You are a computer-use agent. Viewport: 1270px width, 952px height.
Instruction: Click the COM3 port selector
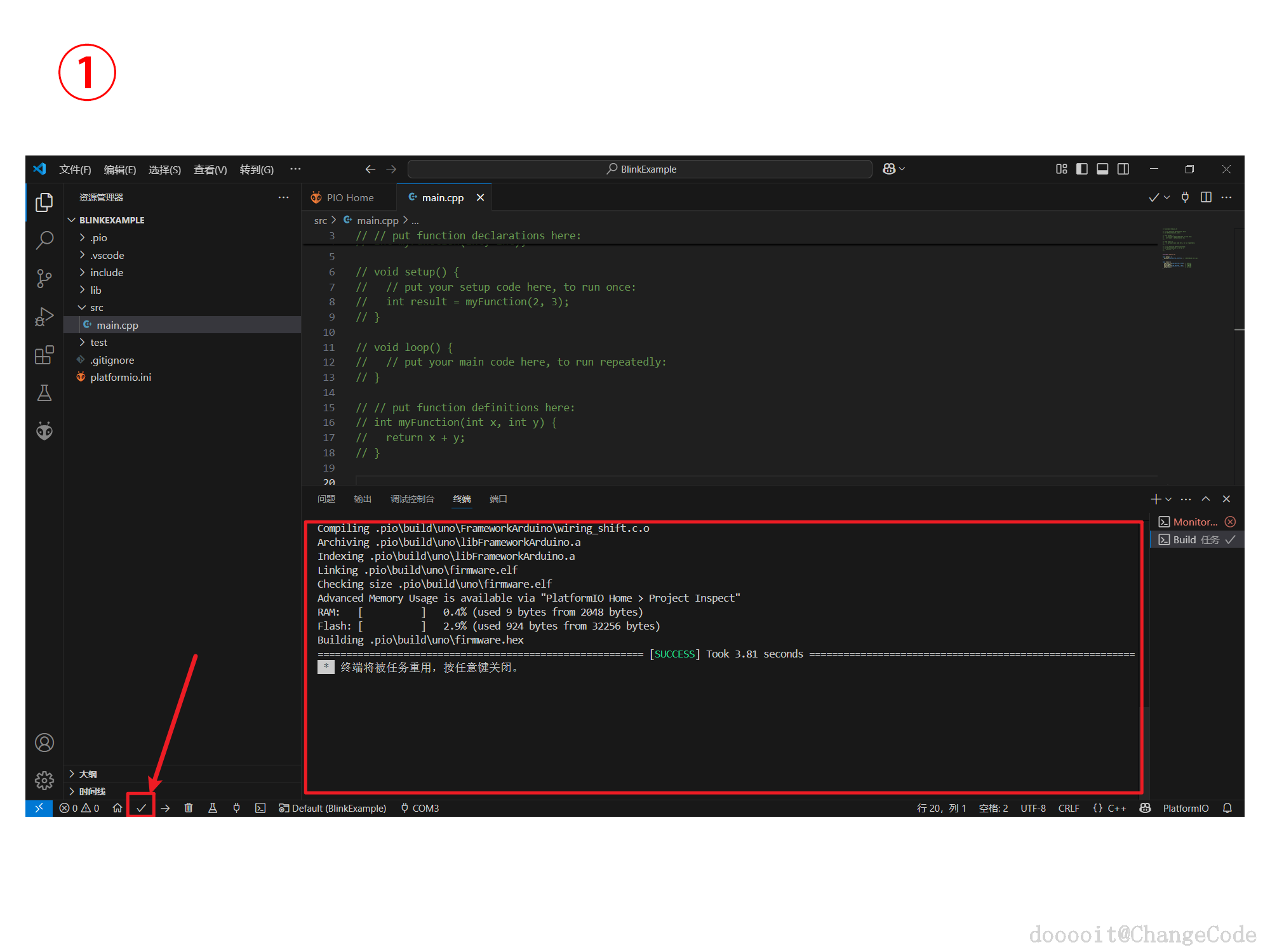pyautogui.click(x=420, y=808)
